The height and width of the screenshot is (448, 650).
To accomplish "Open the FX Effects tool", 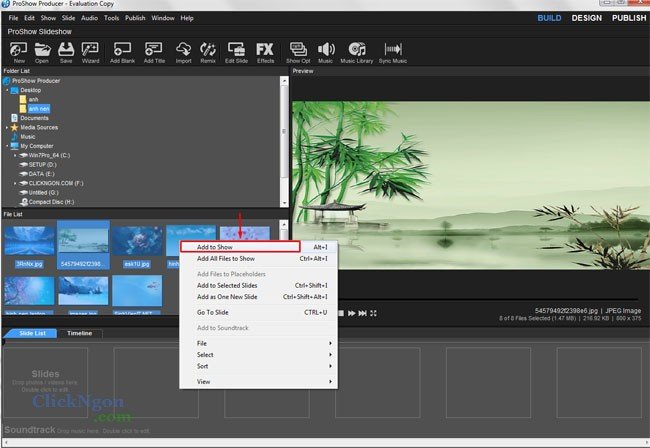I will [x=265, y=53].
